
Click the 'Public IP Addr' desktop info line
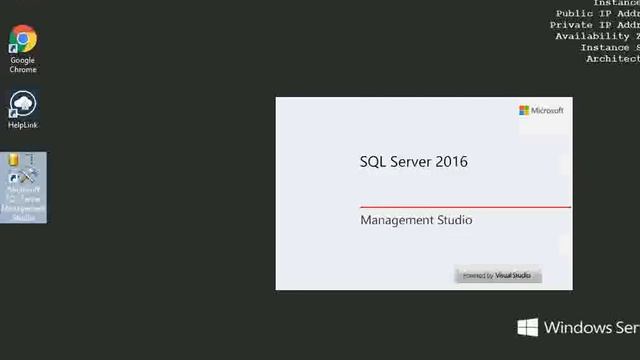[598, 13]
